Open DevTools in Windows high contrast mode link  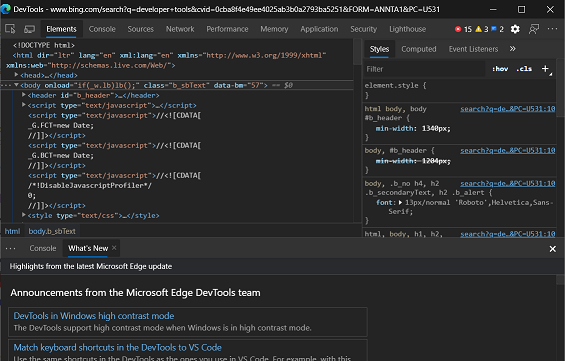tap(94, 316)
